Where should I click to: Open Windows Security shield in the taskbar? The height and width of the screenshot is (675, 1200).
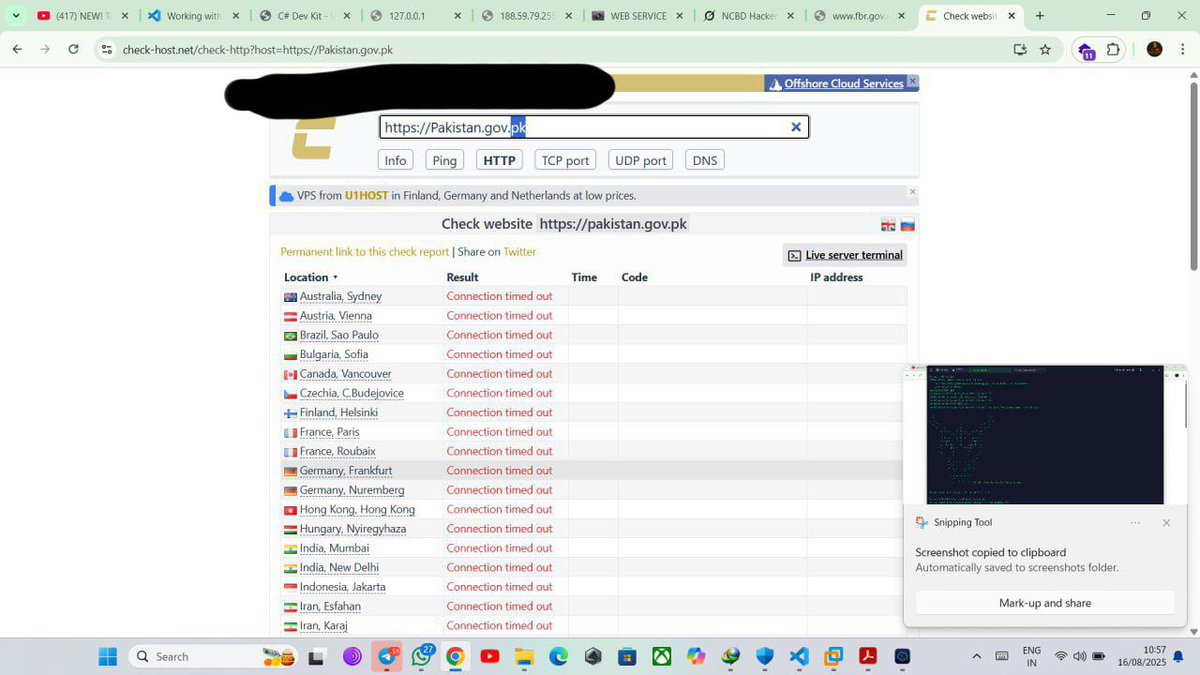[764, 657]
